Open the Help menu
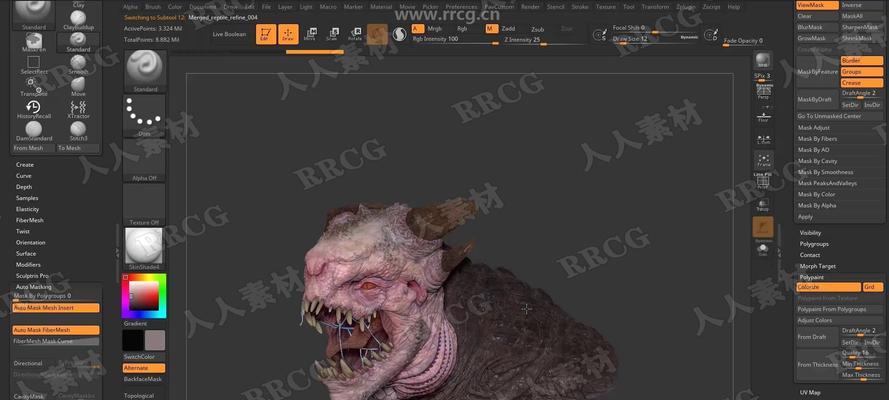 click(x=734, y=7)
